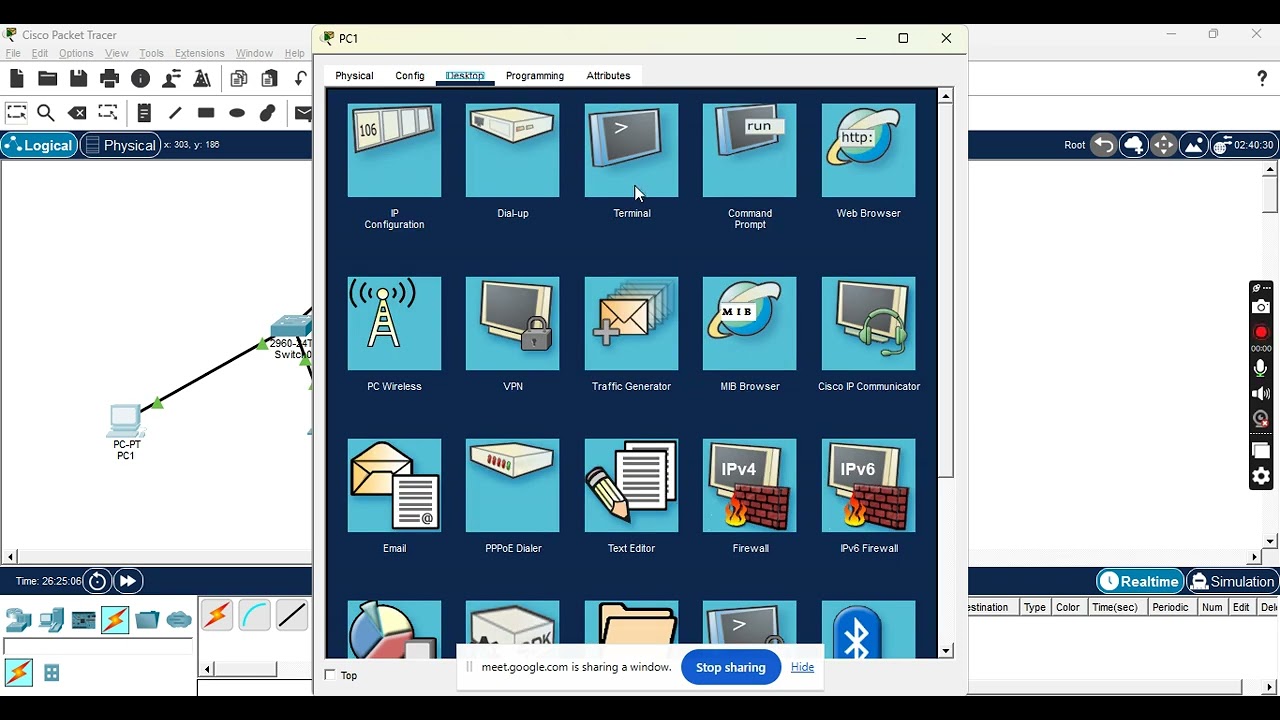Open the Physical tab of PC1

[354, 76]
